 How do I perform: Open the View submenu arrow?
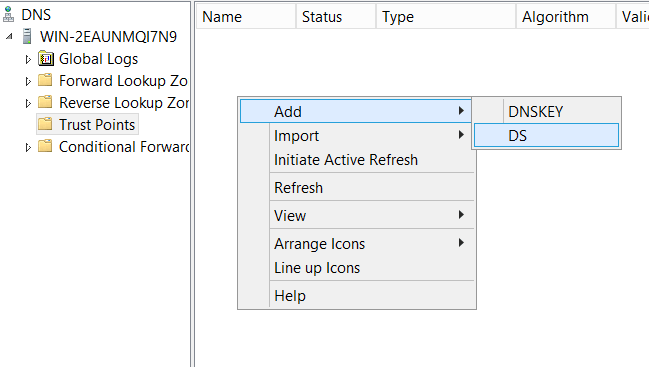pyautogui.click(x=461, y=214)
